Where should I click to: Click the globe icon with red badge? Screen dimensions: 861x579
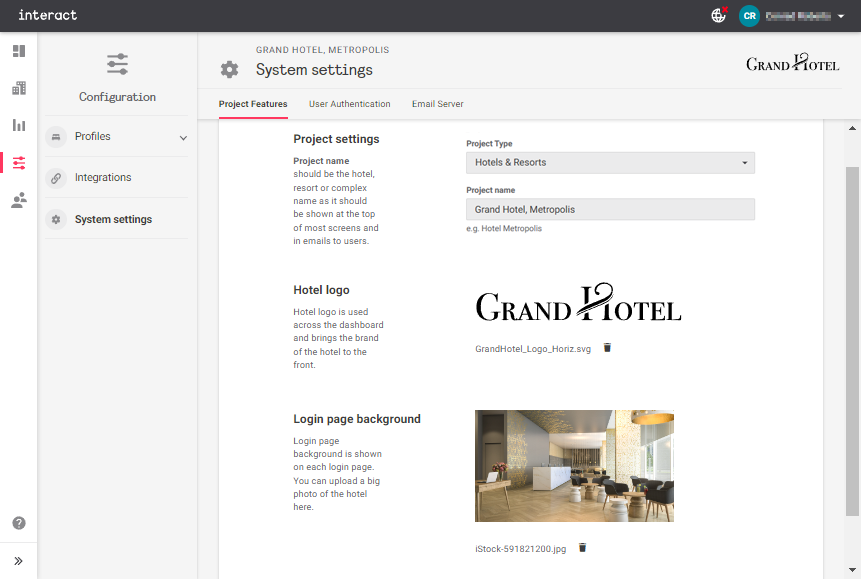click(718, 16)
